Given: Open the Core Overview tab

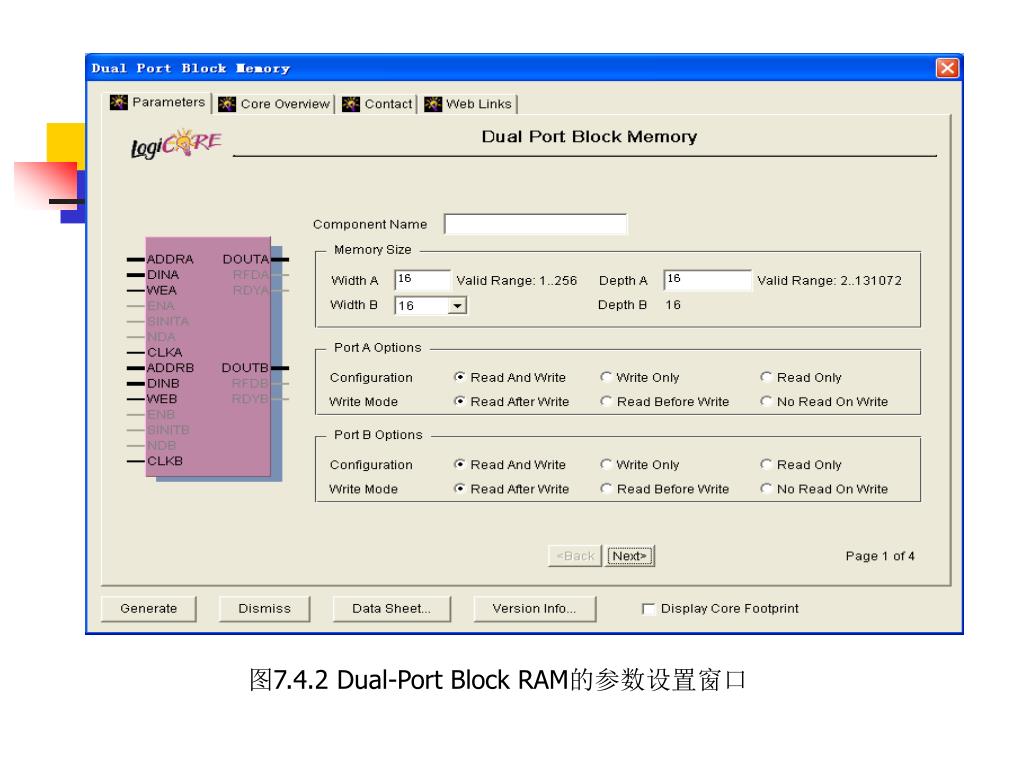Looking at the screenshot, I should pos(275,104).
